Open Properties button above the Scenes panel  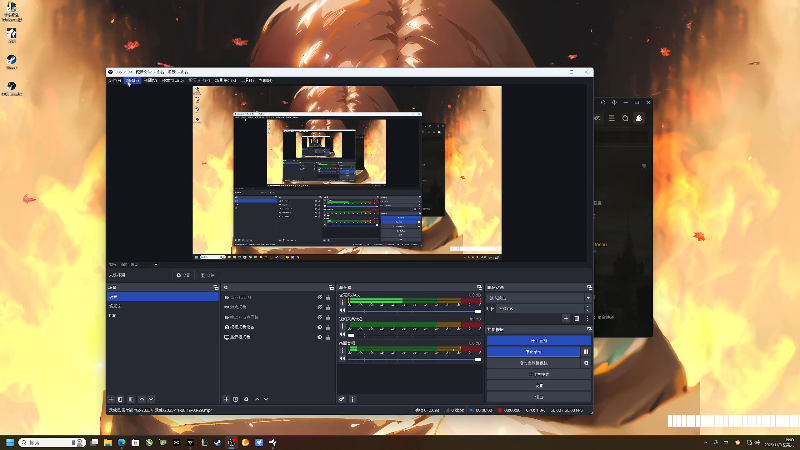point(183,275)
